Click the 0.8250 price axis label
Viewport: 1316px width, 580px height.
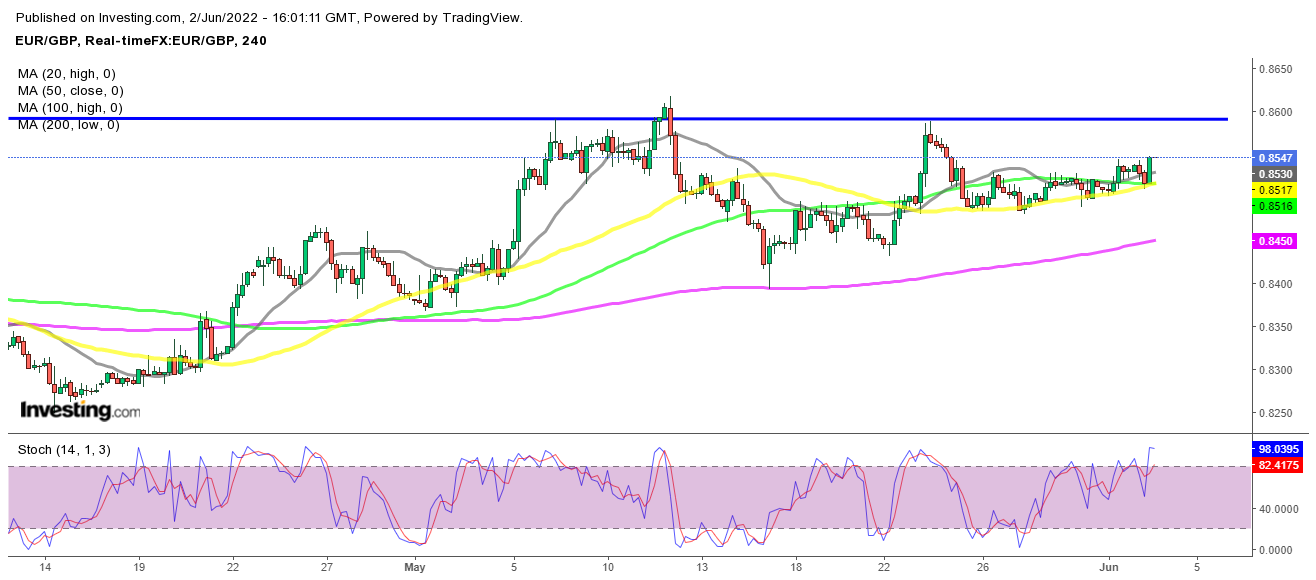1278,413
